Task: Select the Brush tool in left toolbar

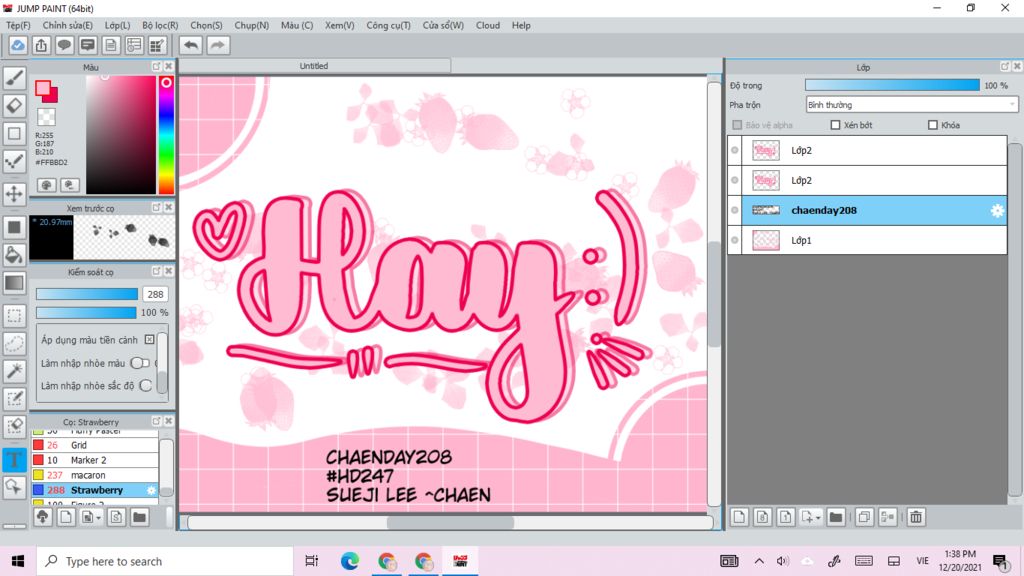Action: pos(14,78)
